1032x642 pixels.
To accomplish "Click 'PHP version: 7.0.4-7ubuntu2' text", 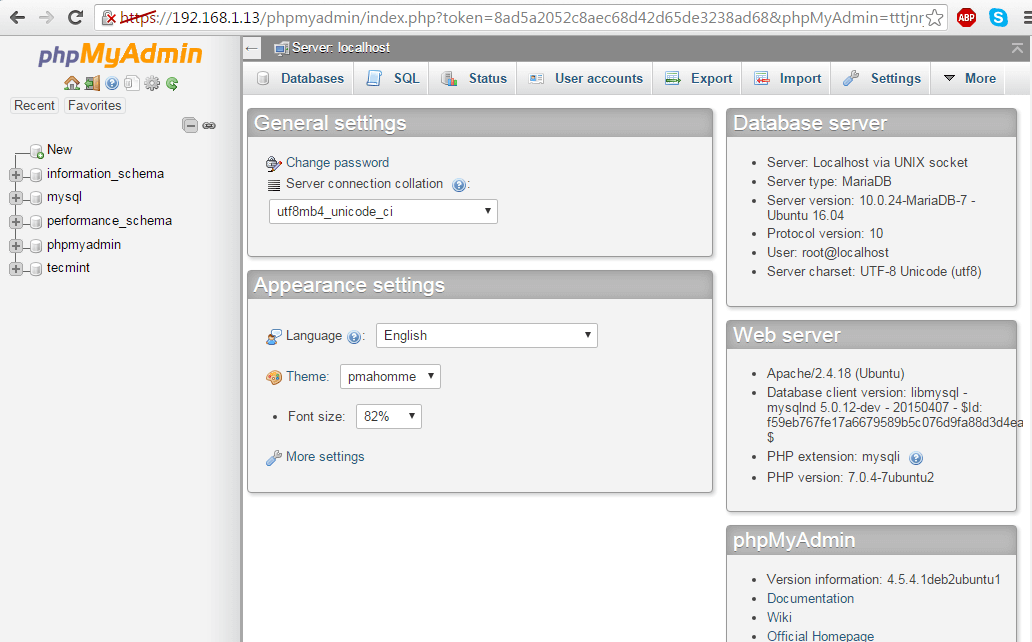I will 850,477.
